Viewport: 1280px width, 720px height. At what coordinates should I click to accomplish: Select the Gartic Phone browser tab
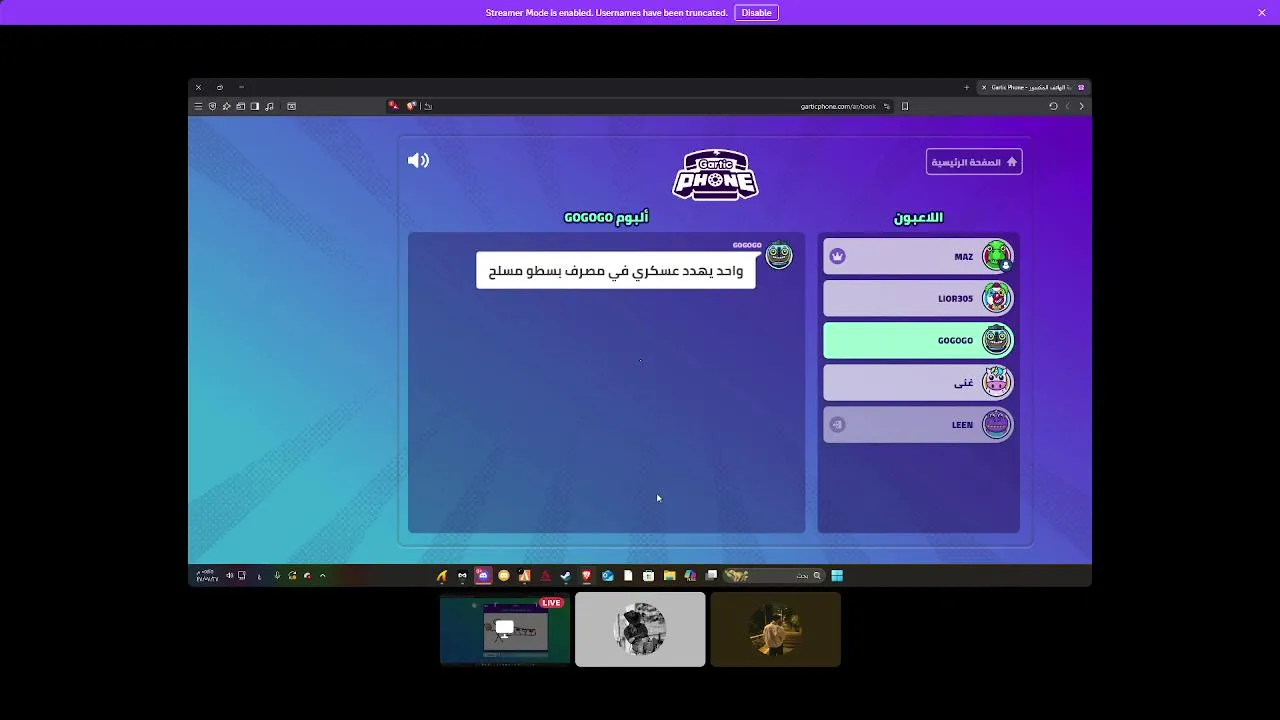(x=1031, y=87)
